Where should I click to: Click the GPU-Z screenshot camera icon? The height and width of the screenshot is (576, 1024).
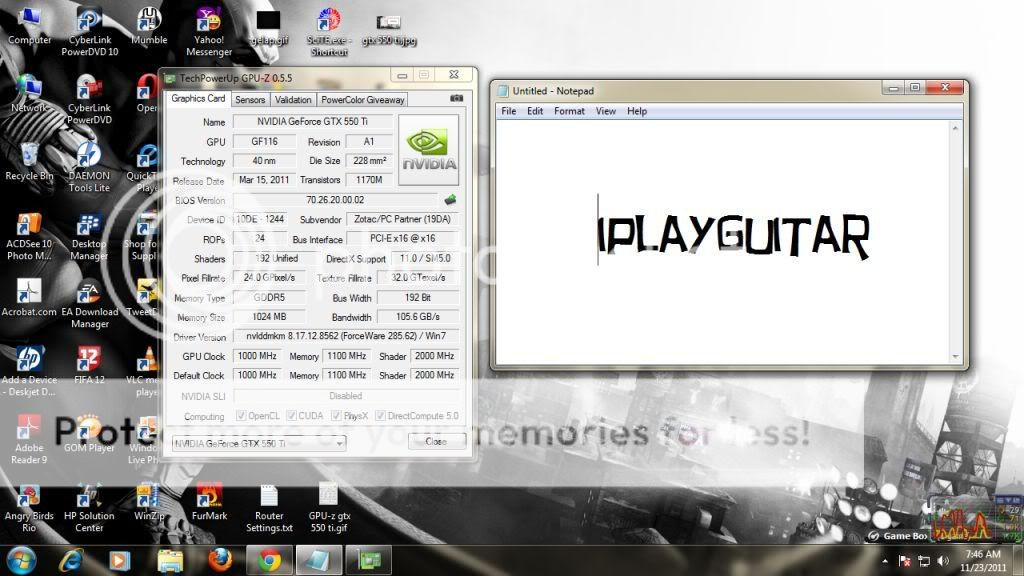pyautogui.click(x=456, y=98)
